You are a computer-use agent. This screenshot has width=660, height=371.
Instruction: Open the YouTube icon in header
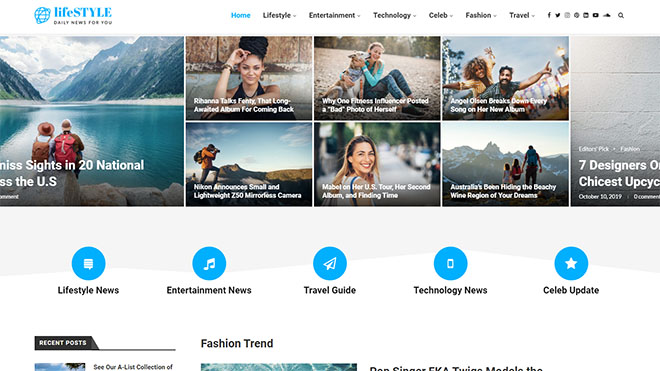coord(596,15)
